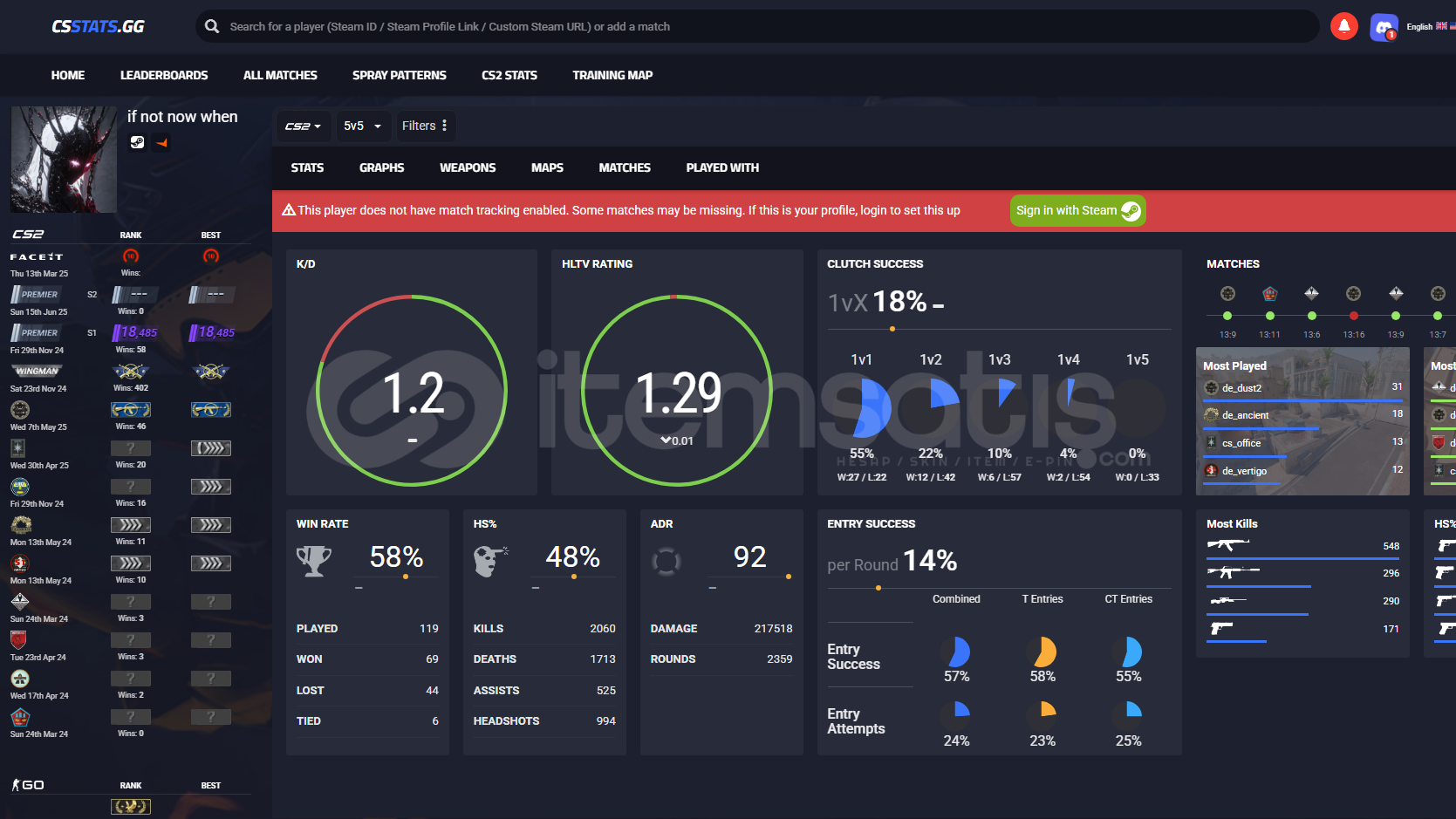This screenshot has height=819, width=1456.
Task: Open match map icon above 13:11 score
Action: point(1270,293)
